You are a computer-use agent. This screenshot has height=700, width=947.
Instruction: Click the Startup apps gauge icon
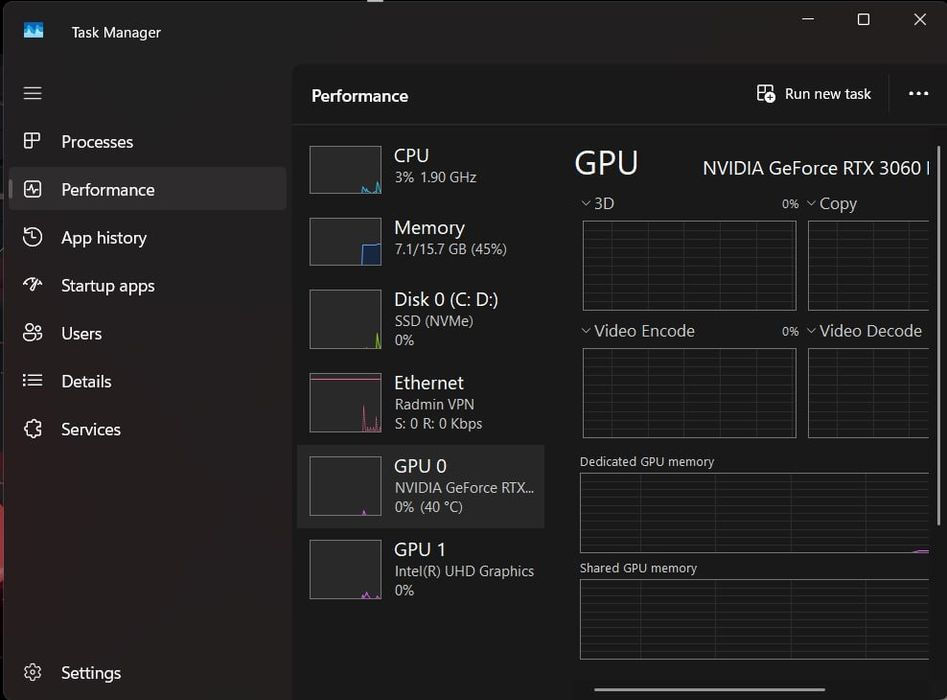(32, 284)
